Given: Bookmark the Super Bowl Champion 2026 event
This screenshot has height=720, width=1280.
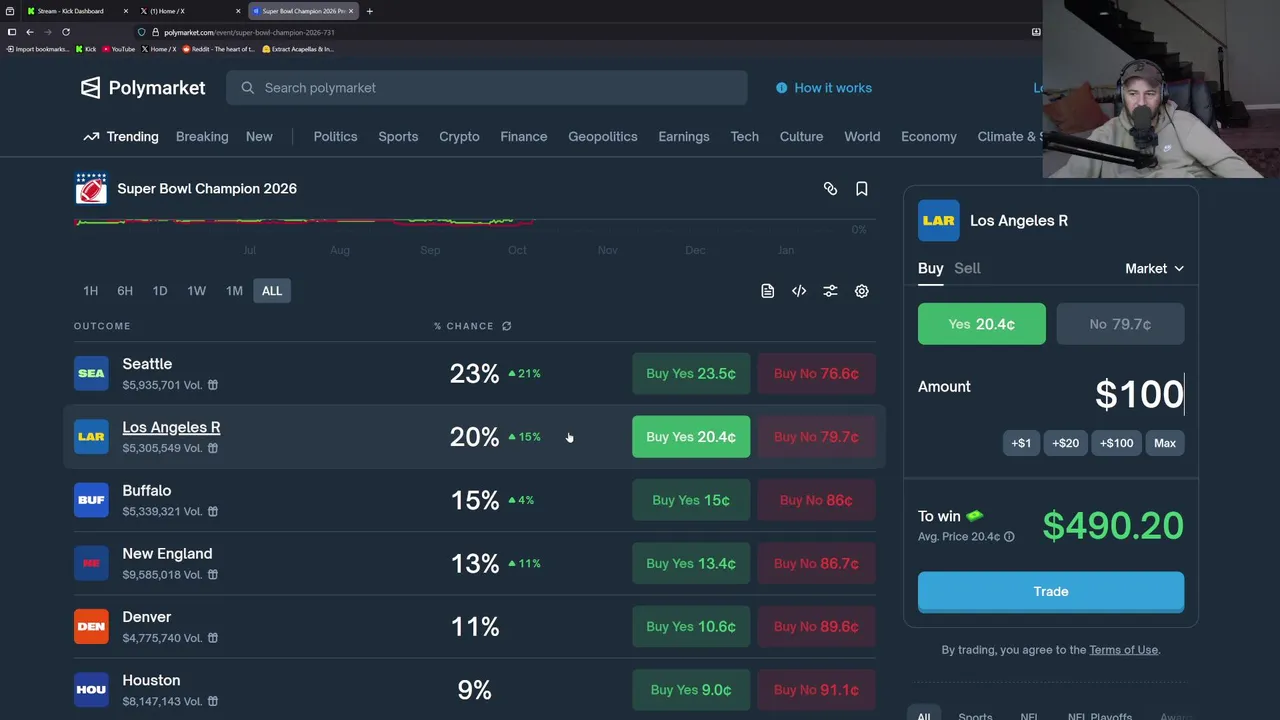Looking at the screenshot, I should pyautogui.click(x=861, y=189).
